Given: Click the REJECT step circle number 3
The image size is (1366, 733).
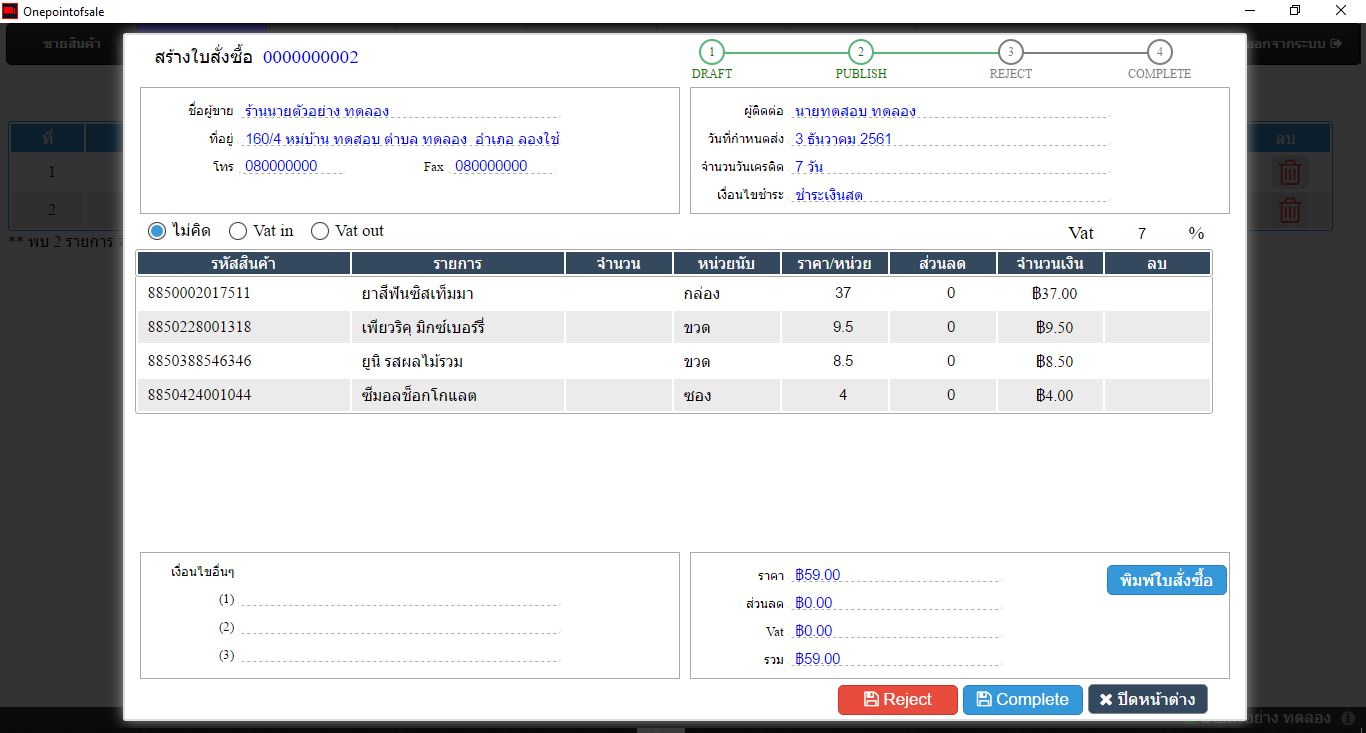Looking at the screenshot, I should coord(1010,52).
